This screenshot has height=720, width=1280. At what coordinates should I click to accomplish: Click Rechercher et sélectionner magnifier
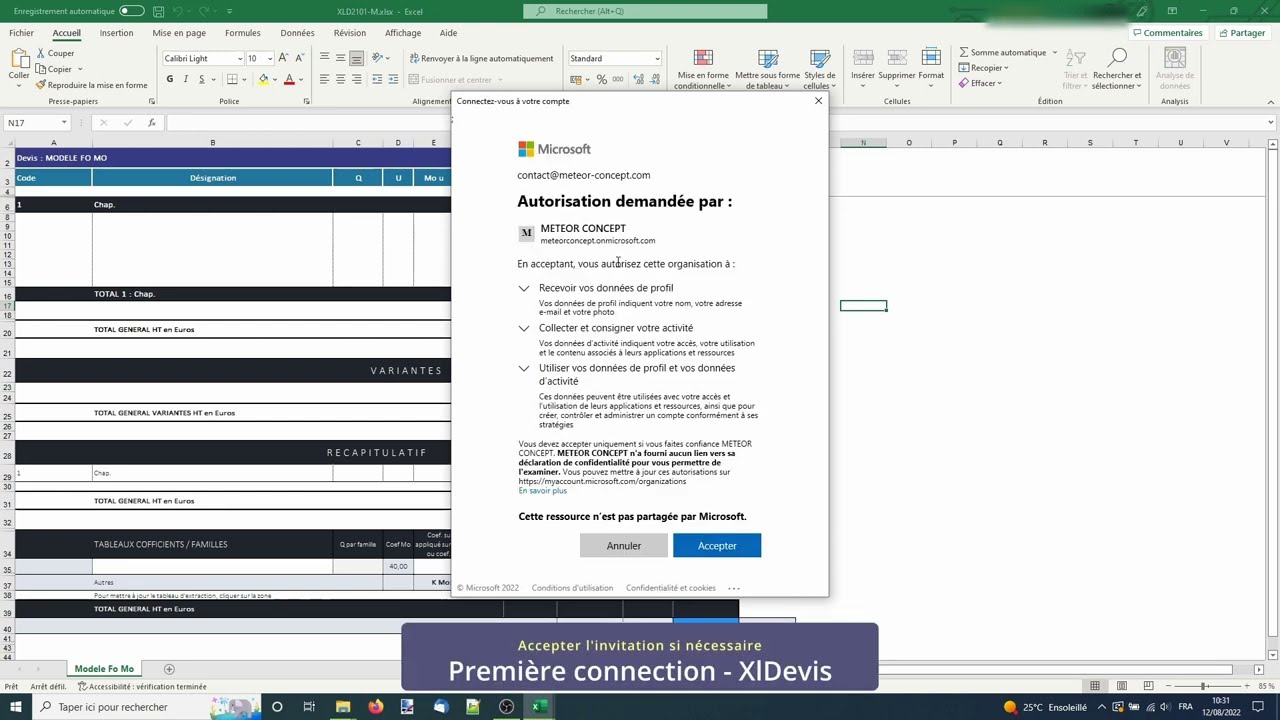tap(1117, 59)
